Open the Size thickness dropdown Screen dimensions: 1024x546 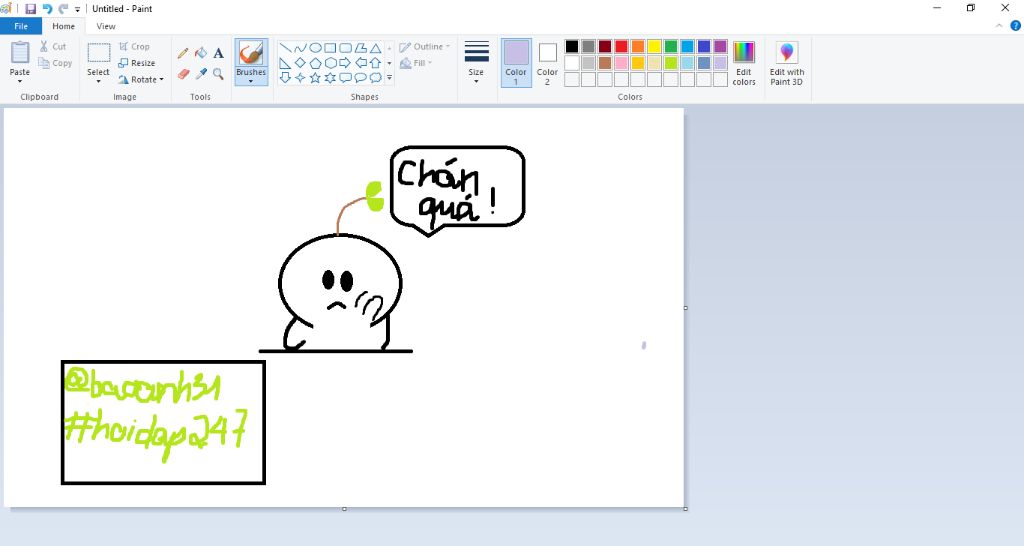click(x=476, y=63)
